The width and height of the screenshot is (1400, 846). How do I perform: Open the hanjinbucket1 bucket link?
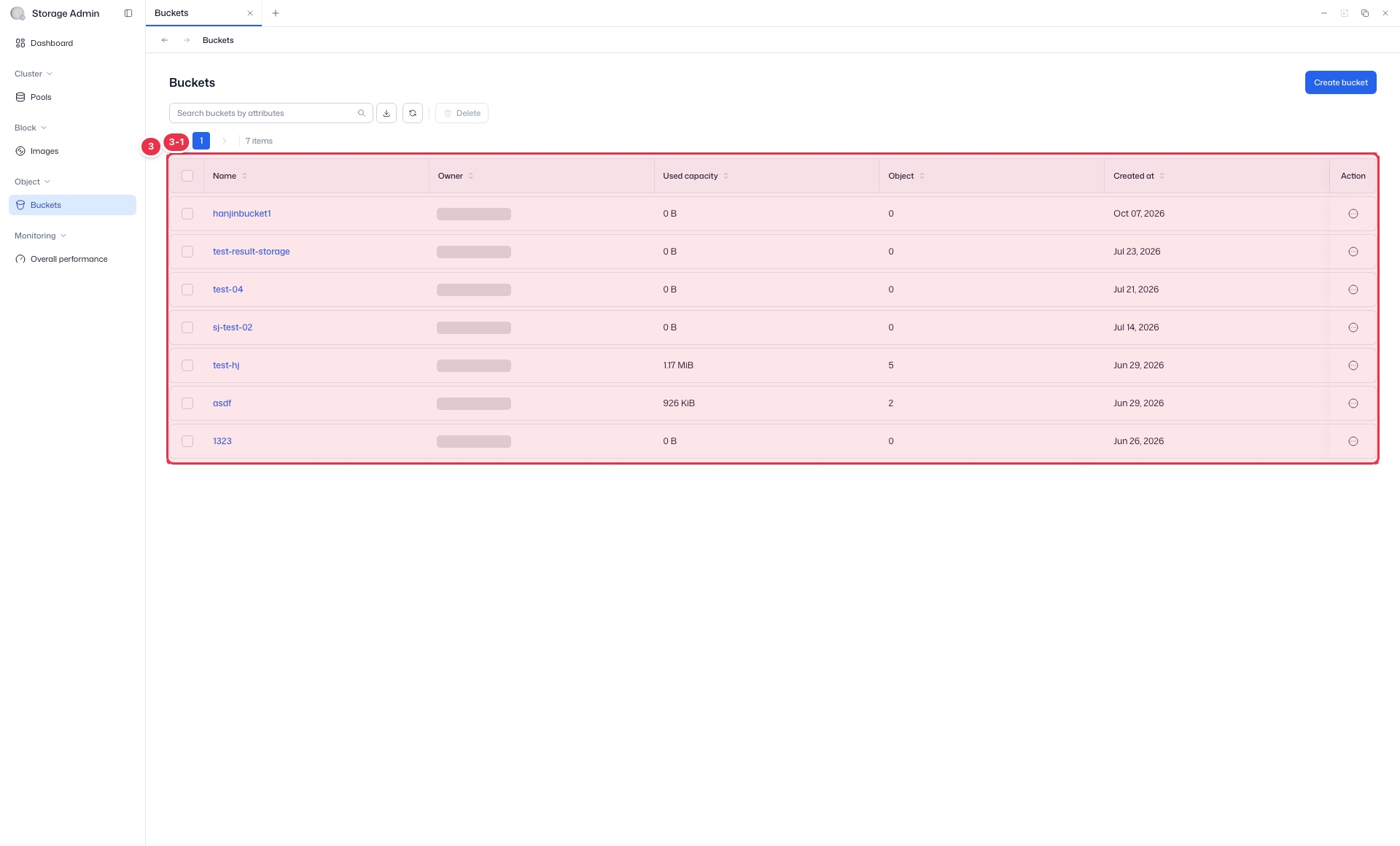(x=242, y=214)
